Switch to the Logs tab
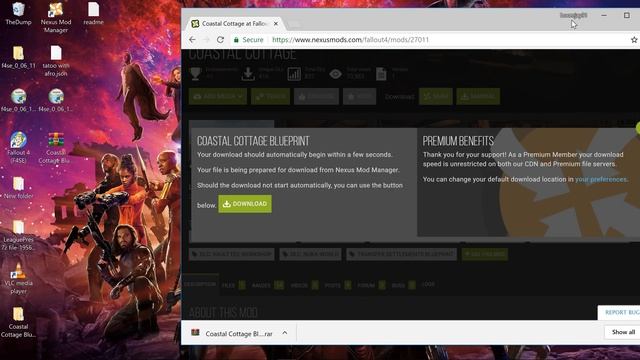The image size is (640, 360). click(428, 284)
